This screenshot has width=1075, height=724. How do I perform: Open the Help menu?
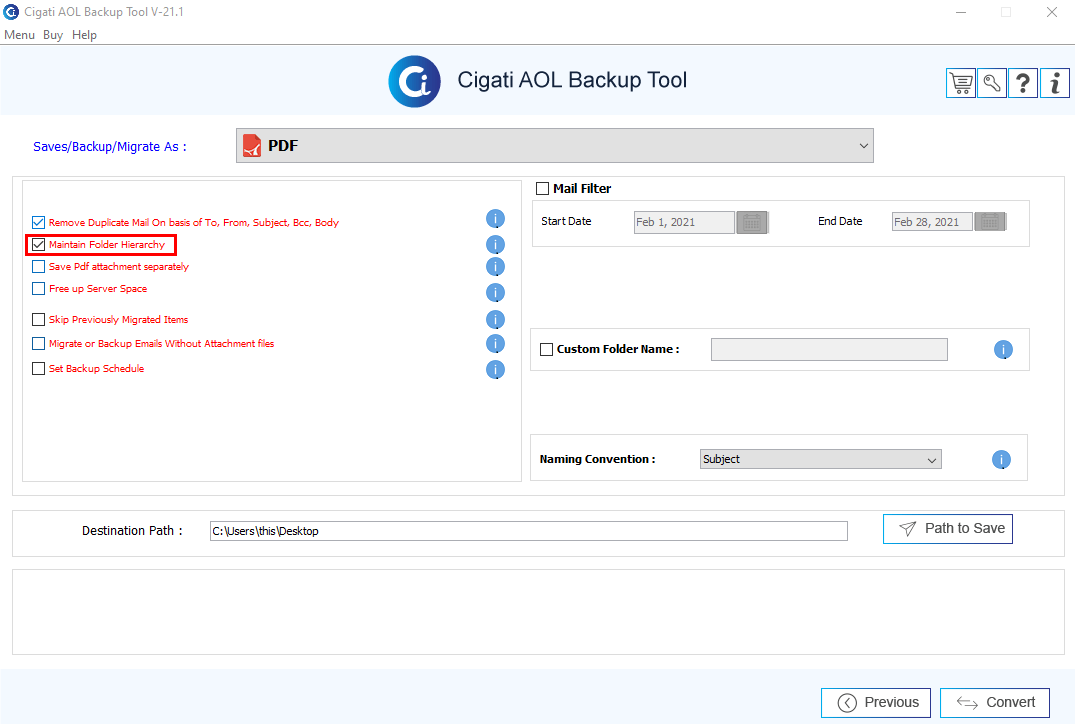point(84,35)
